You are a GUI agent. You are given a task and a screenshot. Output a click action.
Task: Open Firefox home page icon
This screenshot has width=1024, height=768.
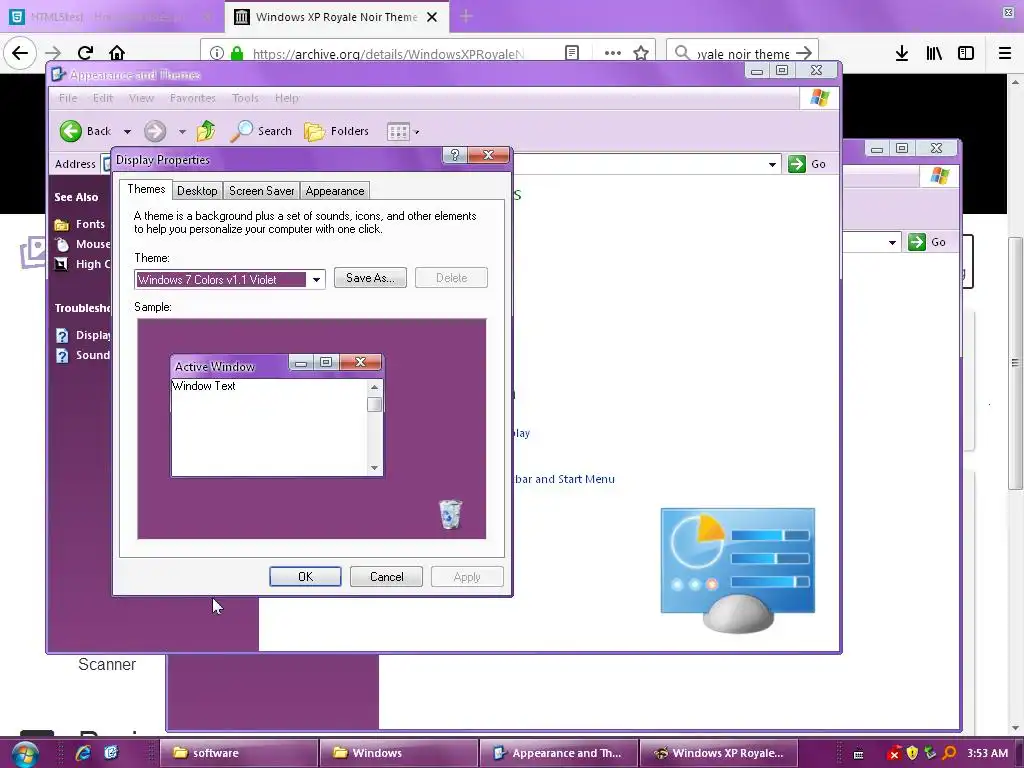117,53
